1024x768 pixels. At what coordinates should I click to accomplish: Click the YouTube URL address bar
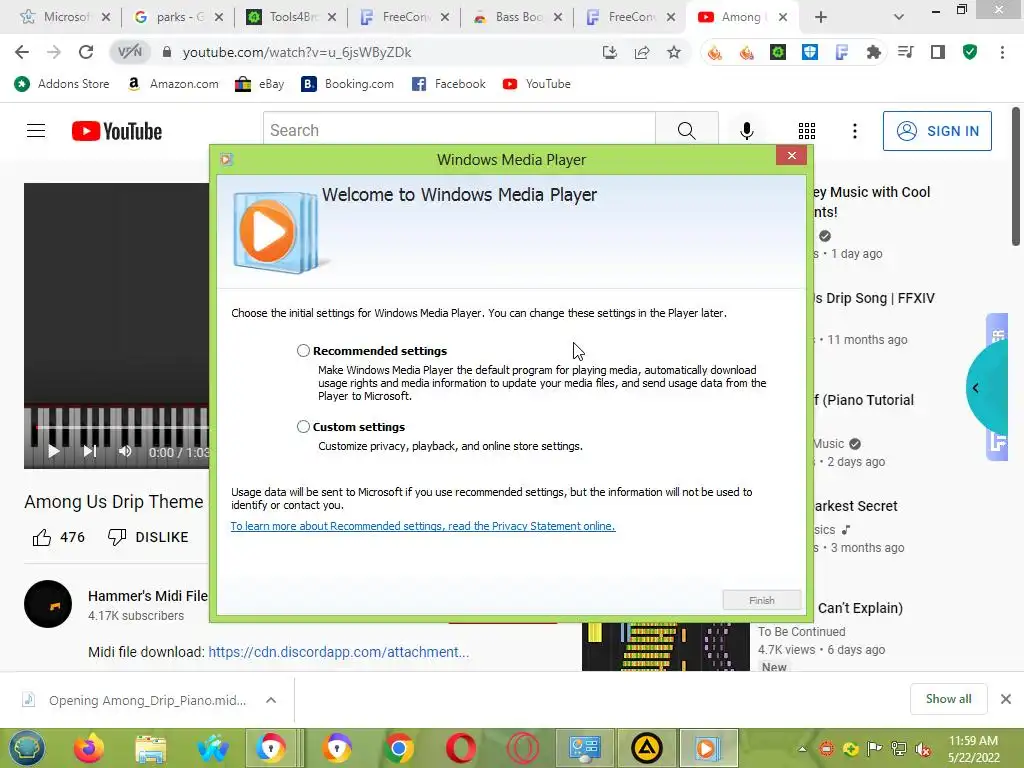click(296, 52)
